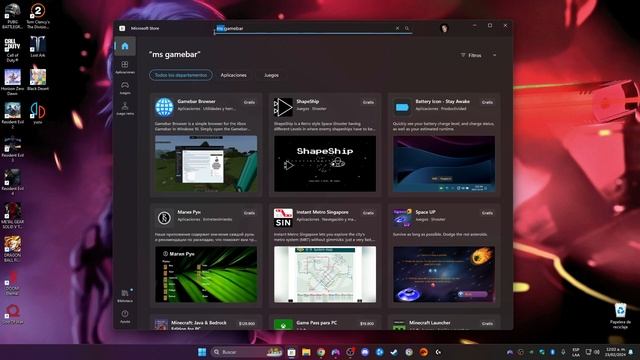Screen dimensions: 640x360
Task: Open the Tom Clancy's The Division desktop shortcut
Action: coord(38,16)
